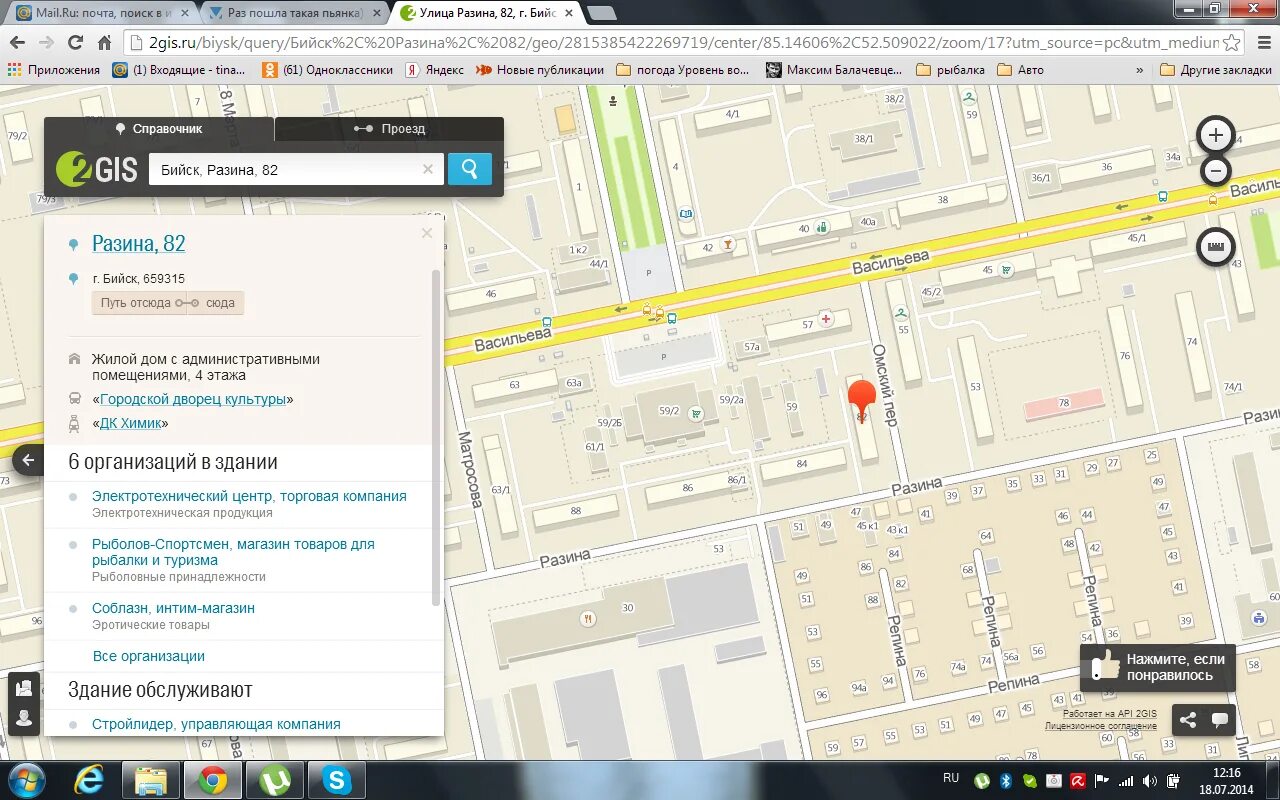Open Электротехнический центр, торговая компания
This screenshot has height=800, width=1280.
click(x=249, y=496)
